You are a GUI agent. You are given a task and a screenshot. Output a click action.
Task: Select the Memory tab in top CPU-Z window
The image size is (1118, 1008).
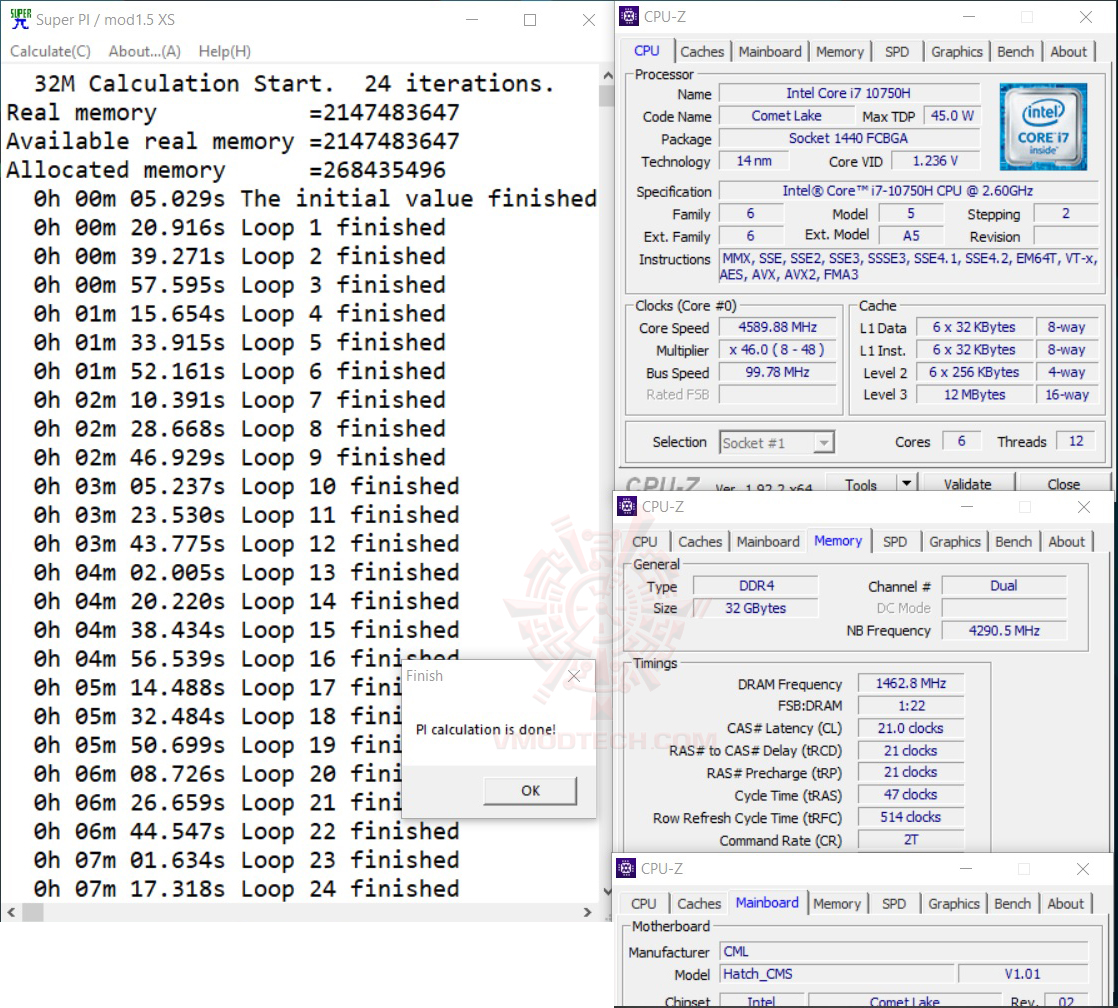[839, 51]
